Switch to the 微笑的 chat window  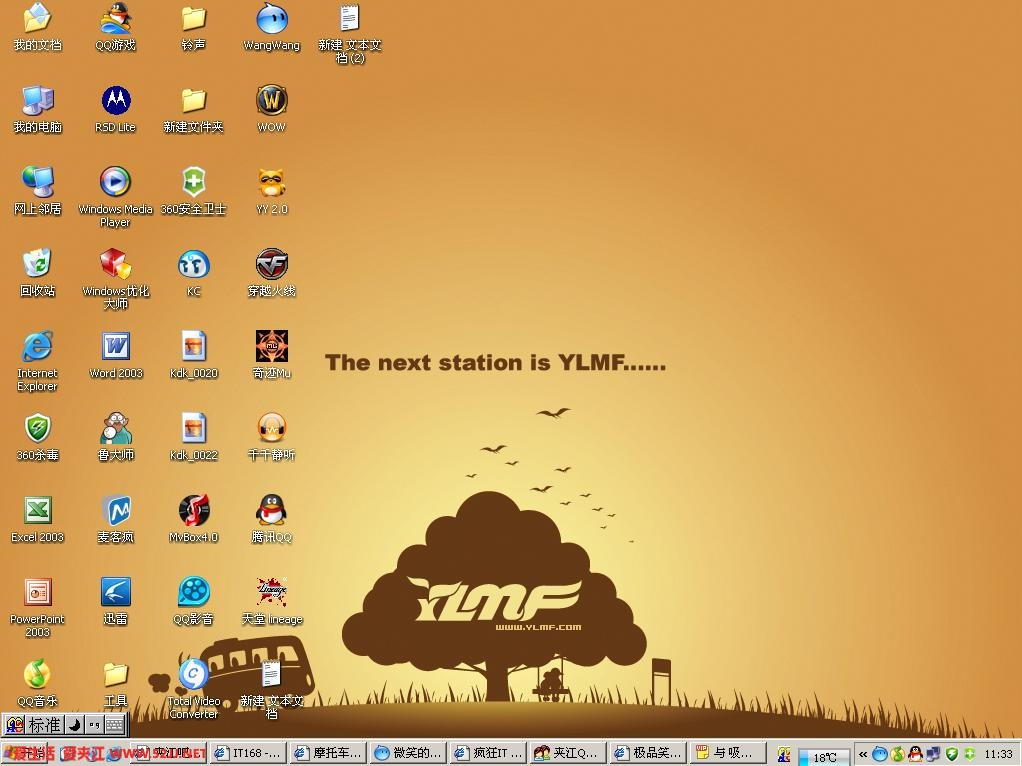(409, 753)
